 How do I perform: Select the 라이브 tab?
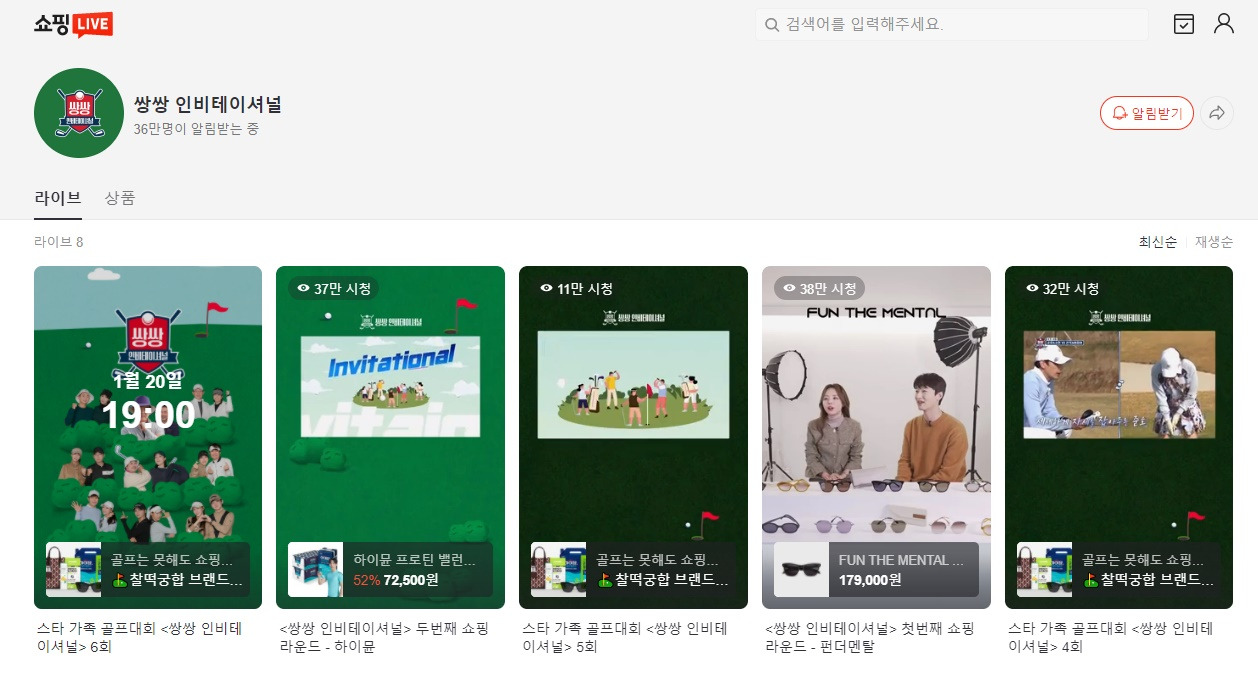click(57, 199)
